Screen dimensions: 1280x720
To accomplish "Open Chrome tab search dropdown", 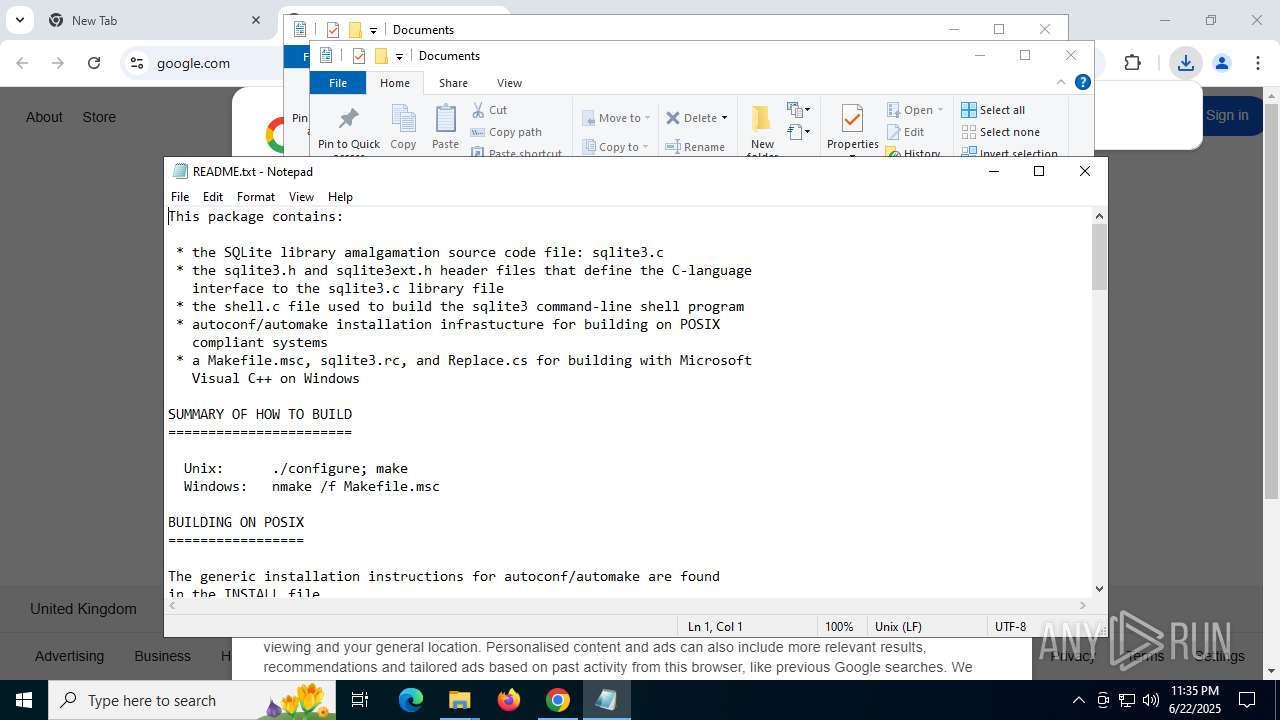I will (x=19, y=20).
